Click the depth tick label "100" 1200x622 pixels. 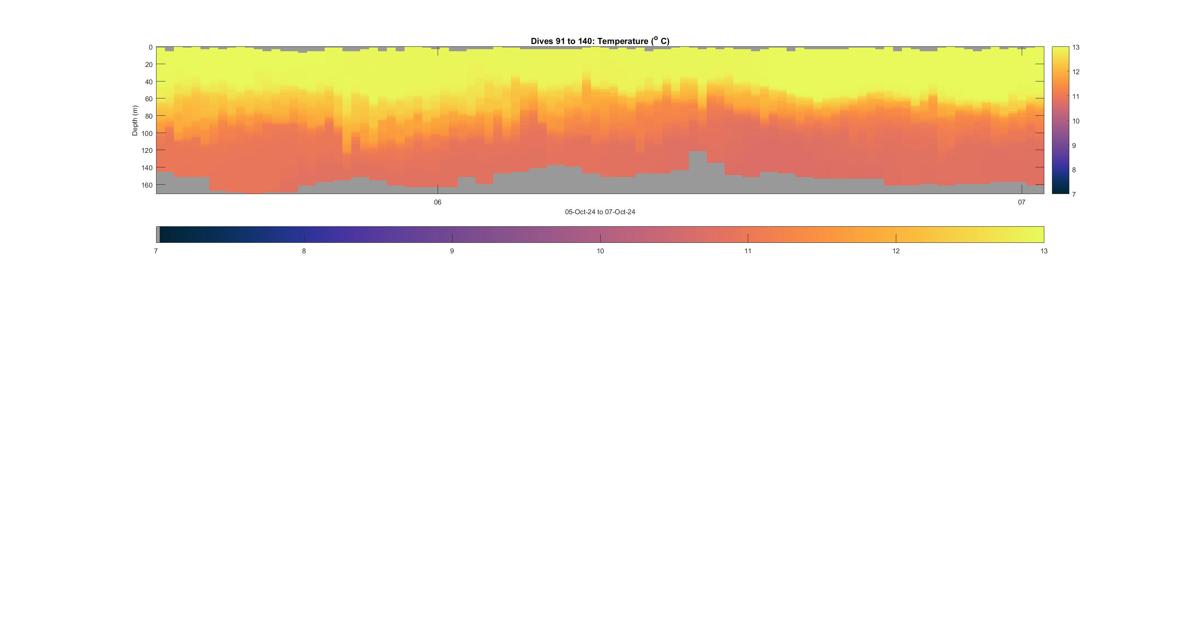[146, 133]
